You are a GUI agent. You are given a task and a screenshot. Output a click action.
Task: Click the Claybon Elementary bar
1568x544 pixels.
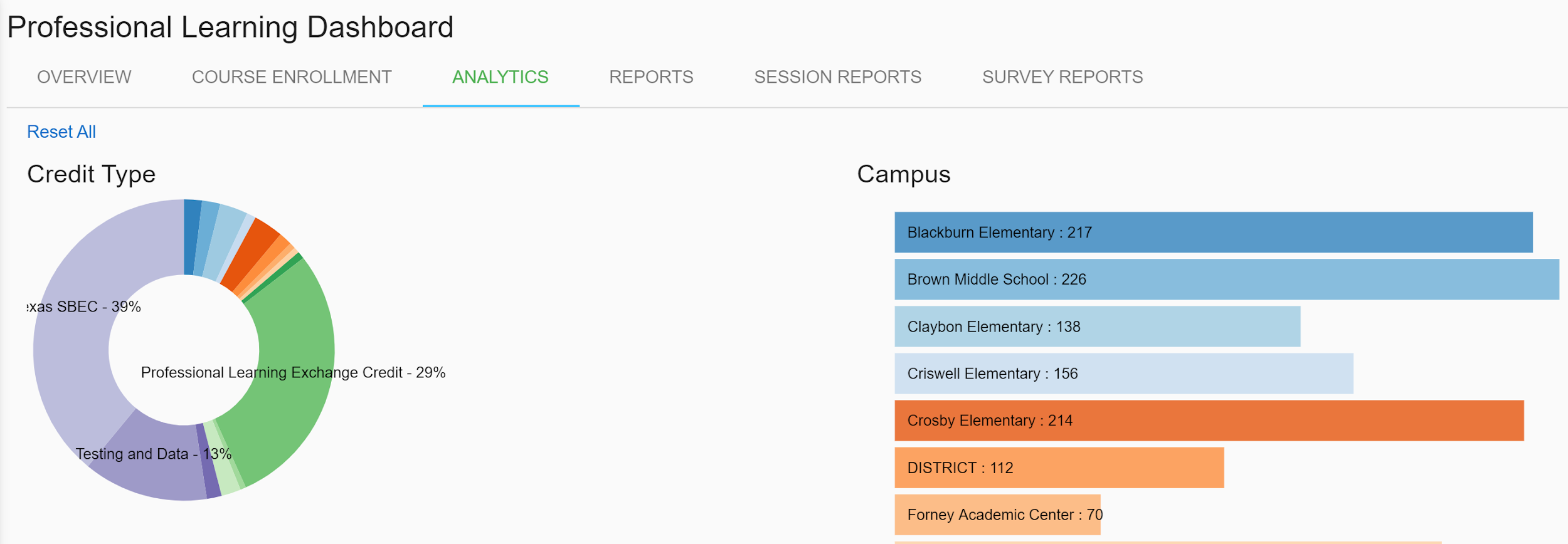pos(1097,327)
